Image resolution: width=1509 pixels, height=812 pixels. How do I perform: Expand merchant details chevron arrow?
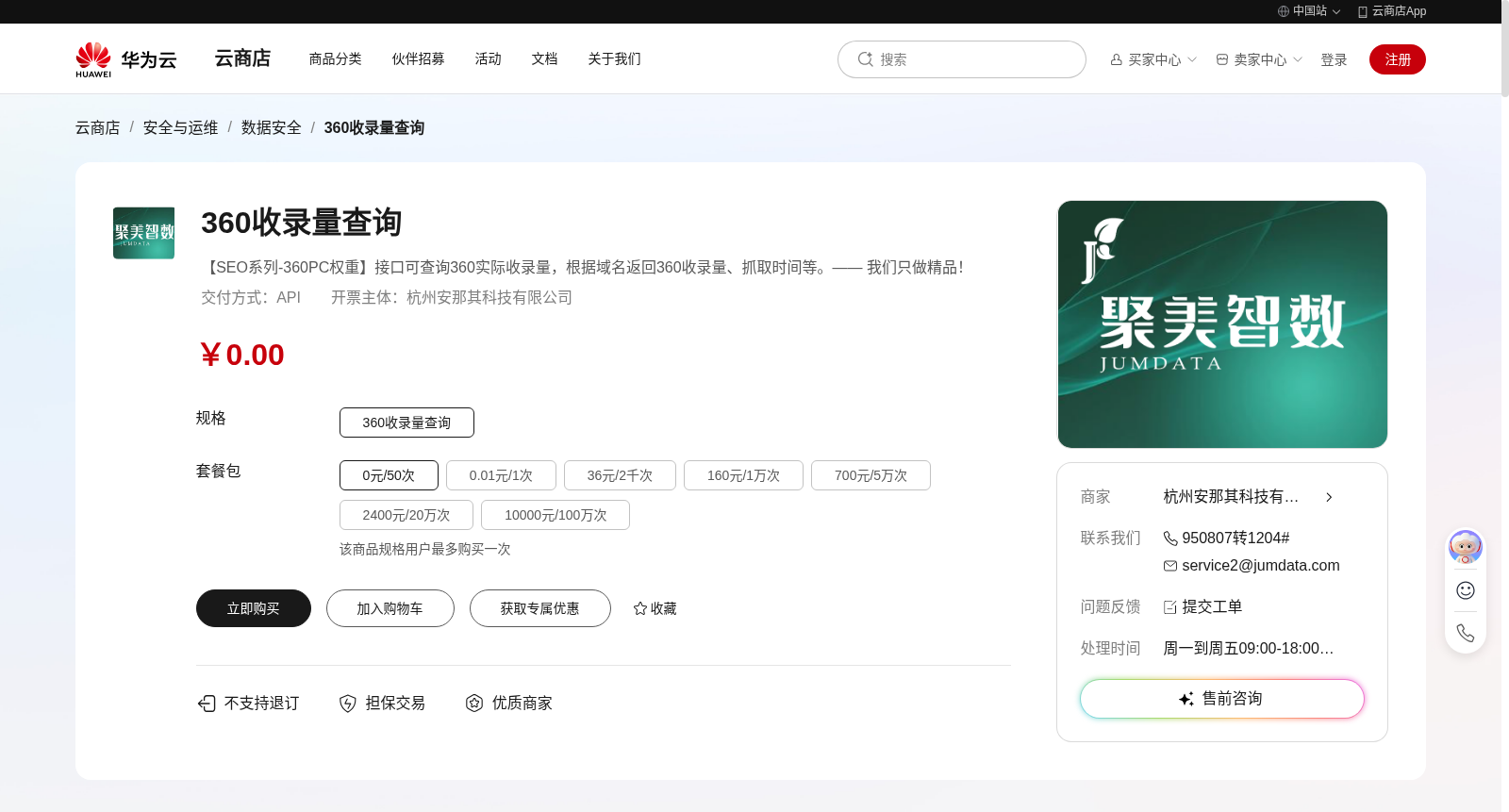click(1329, 497)
